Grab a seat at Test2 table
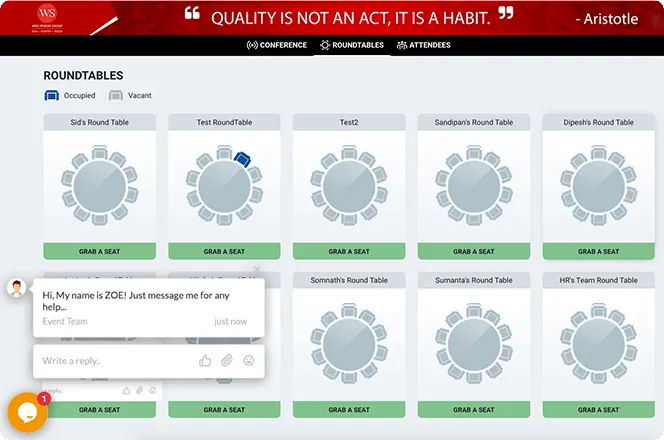 click(349, 251)
